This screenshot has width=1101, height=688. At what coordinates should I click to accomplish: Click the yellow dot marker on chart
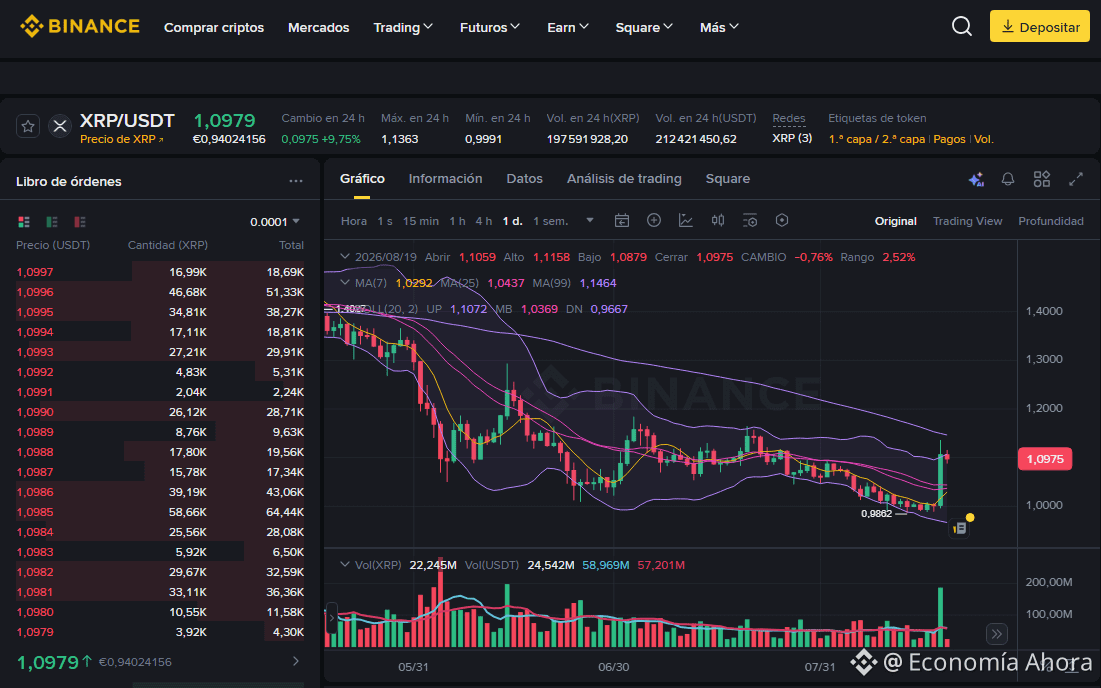click(x=970, y=517)
